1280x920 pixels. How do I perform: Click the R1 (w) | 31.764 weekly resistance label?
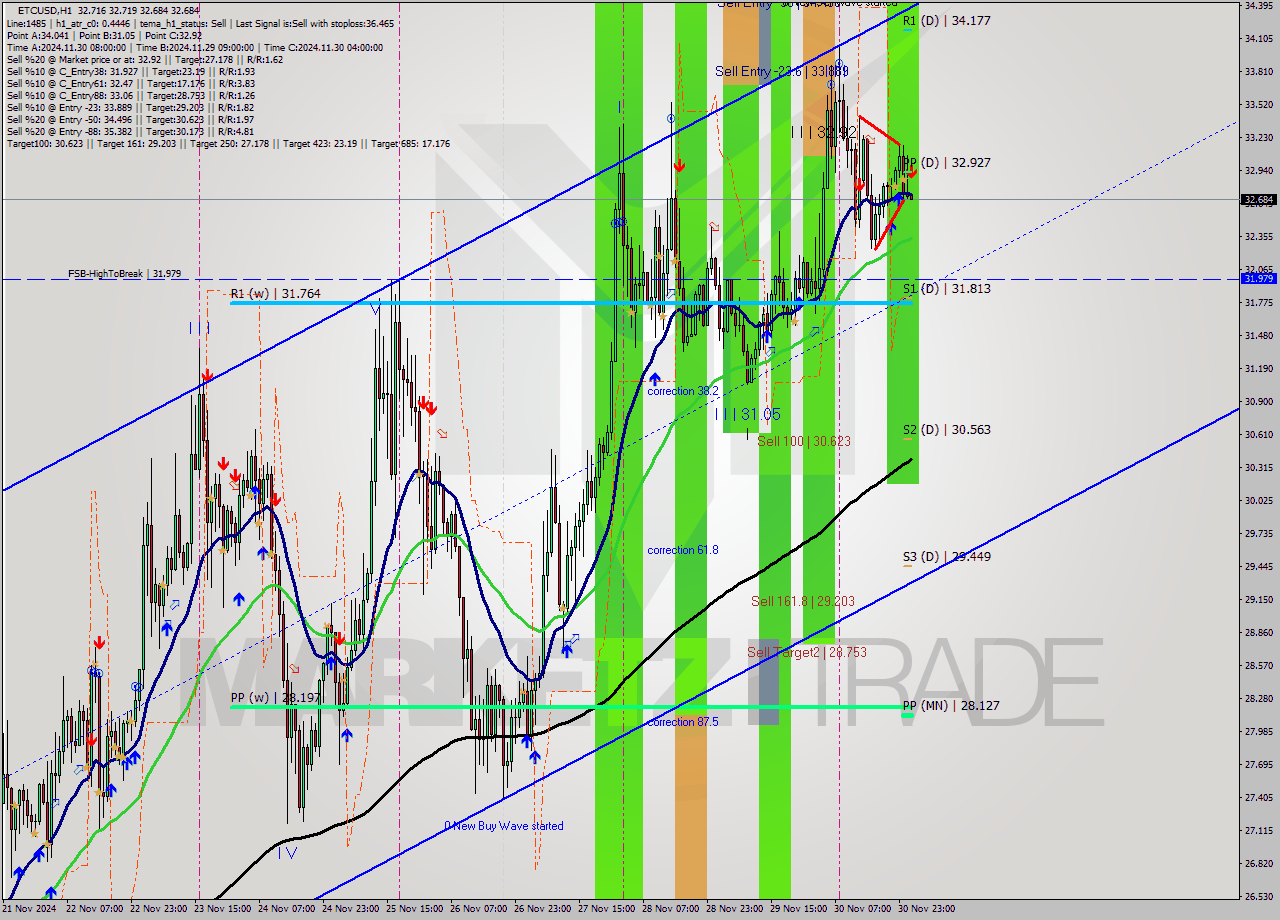pyautogui.click(x=275, y=293)
